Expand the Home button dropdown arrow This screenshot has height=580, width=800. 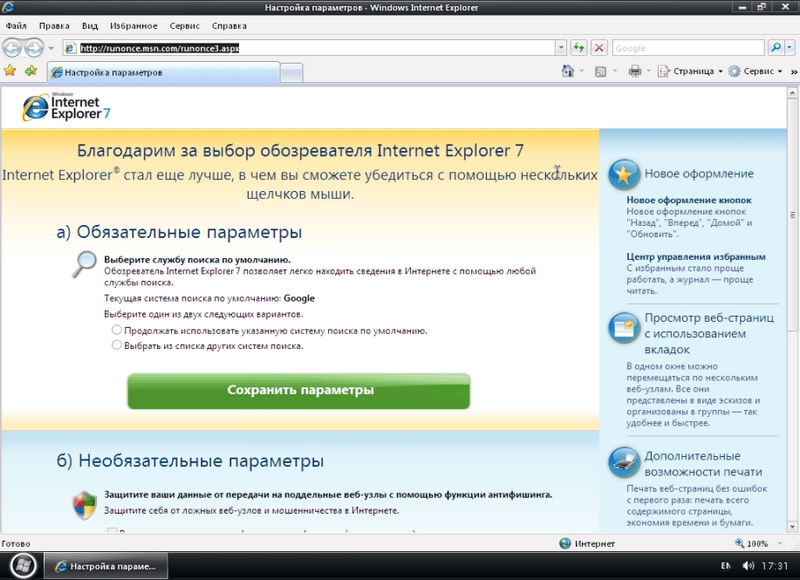(581, 71)
